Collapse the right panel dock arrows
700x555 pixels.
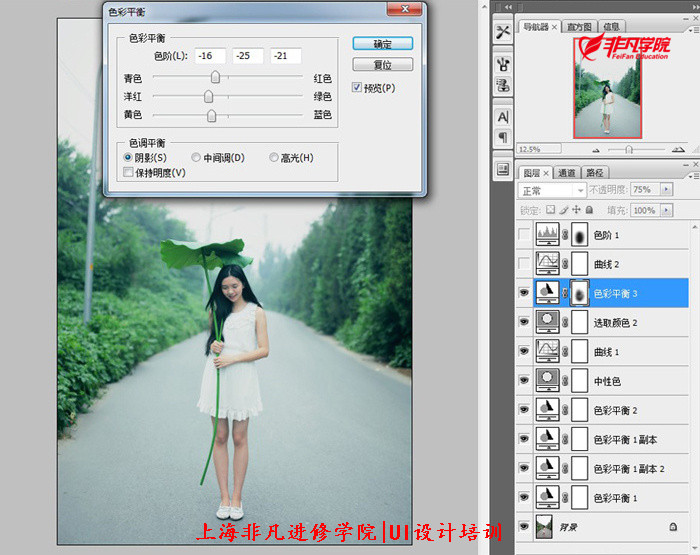tap(696, 7)
